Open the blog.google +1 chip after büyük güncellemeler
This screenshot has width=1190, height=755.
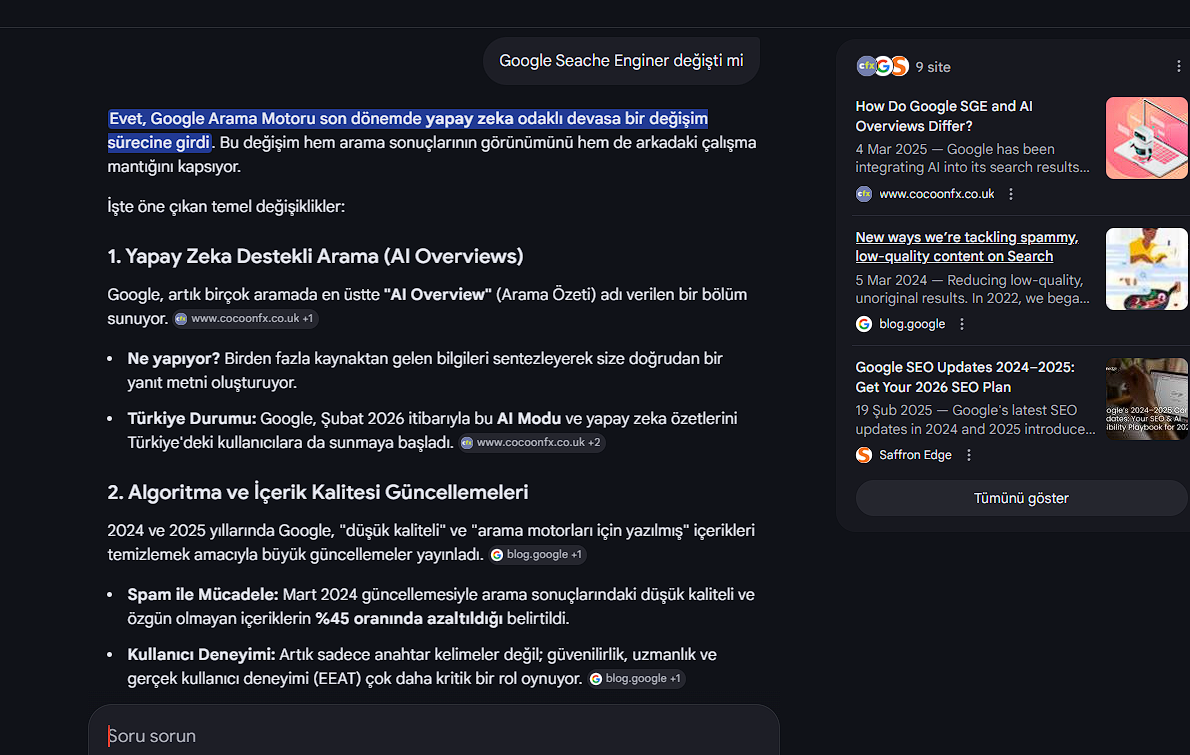537,555
